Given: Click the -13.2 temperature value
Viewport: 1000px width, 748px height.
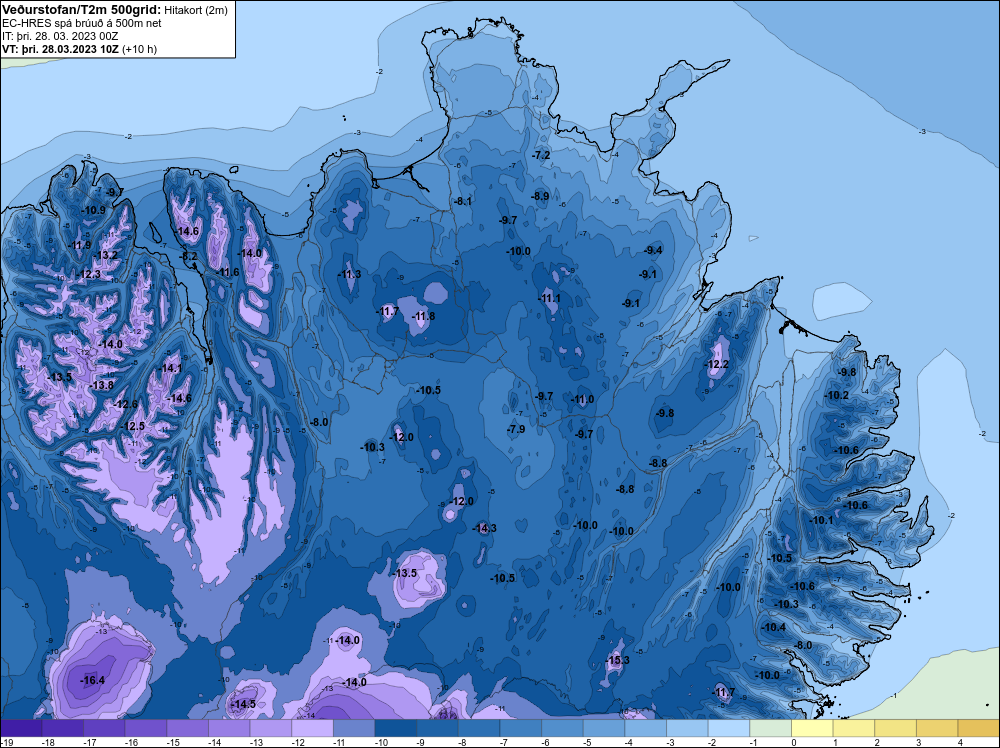Looking at the screenshot, I should (x=106, y=255).
